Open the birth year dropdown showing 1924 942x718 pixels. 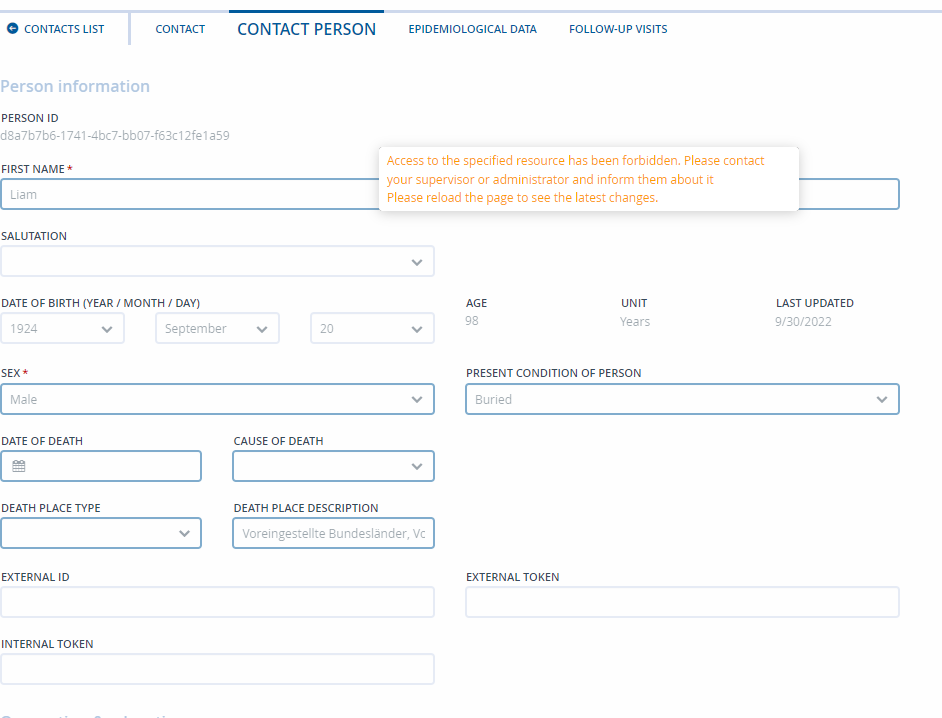(x=62, y=329)
